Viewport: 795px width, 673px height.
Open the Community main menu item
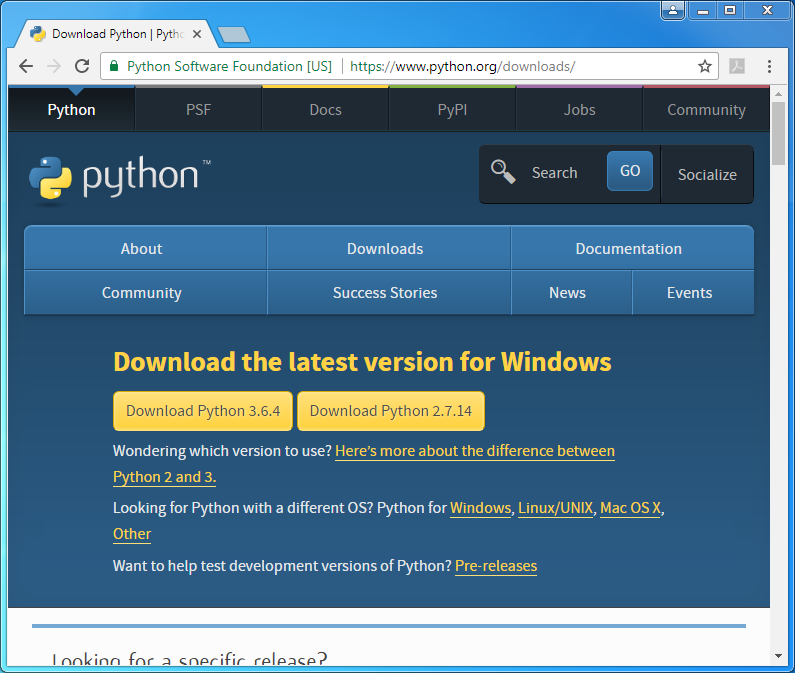pos(146,293)
